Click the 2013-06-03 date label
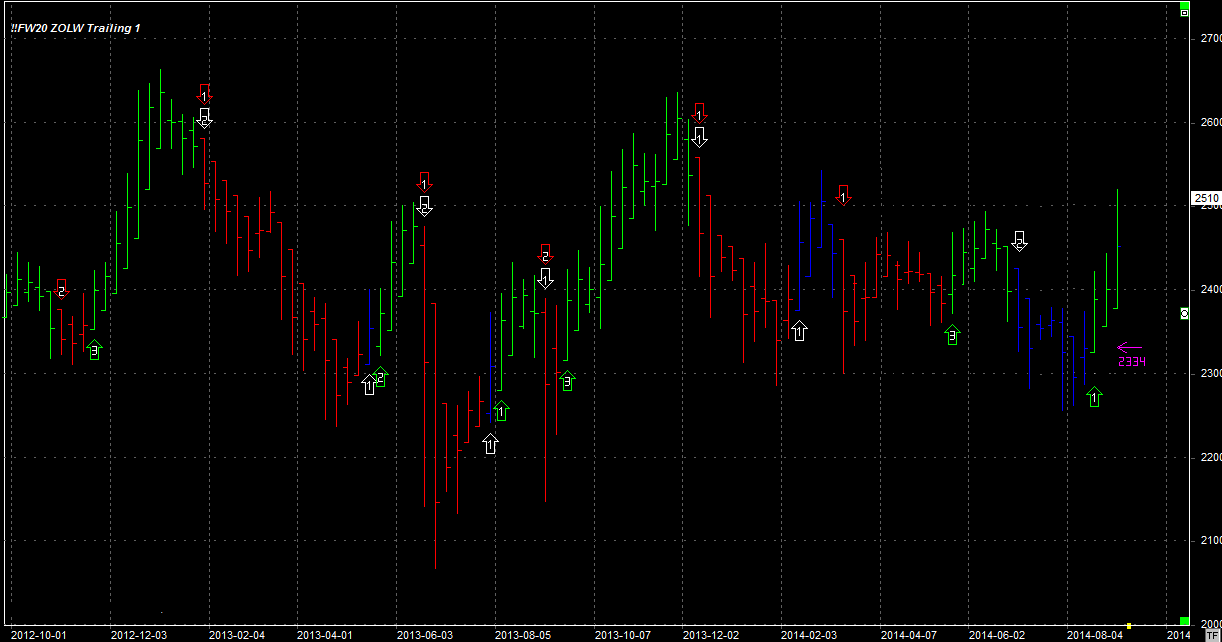The width and height of the screenshot is (1222, 642). (425, 634)
